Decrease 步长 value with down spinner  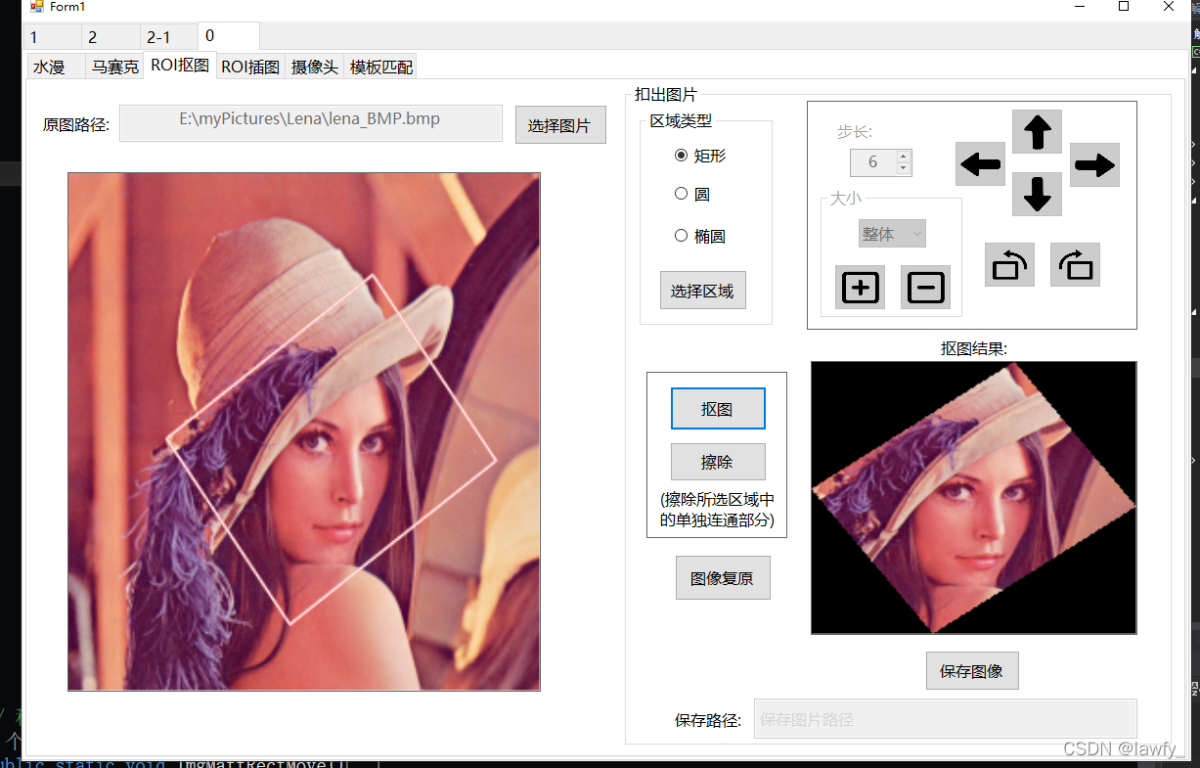click(904, 168)
